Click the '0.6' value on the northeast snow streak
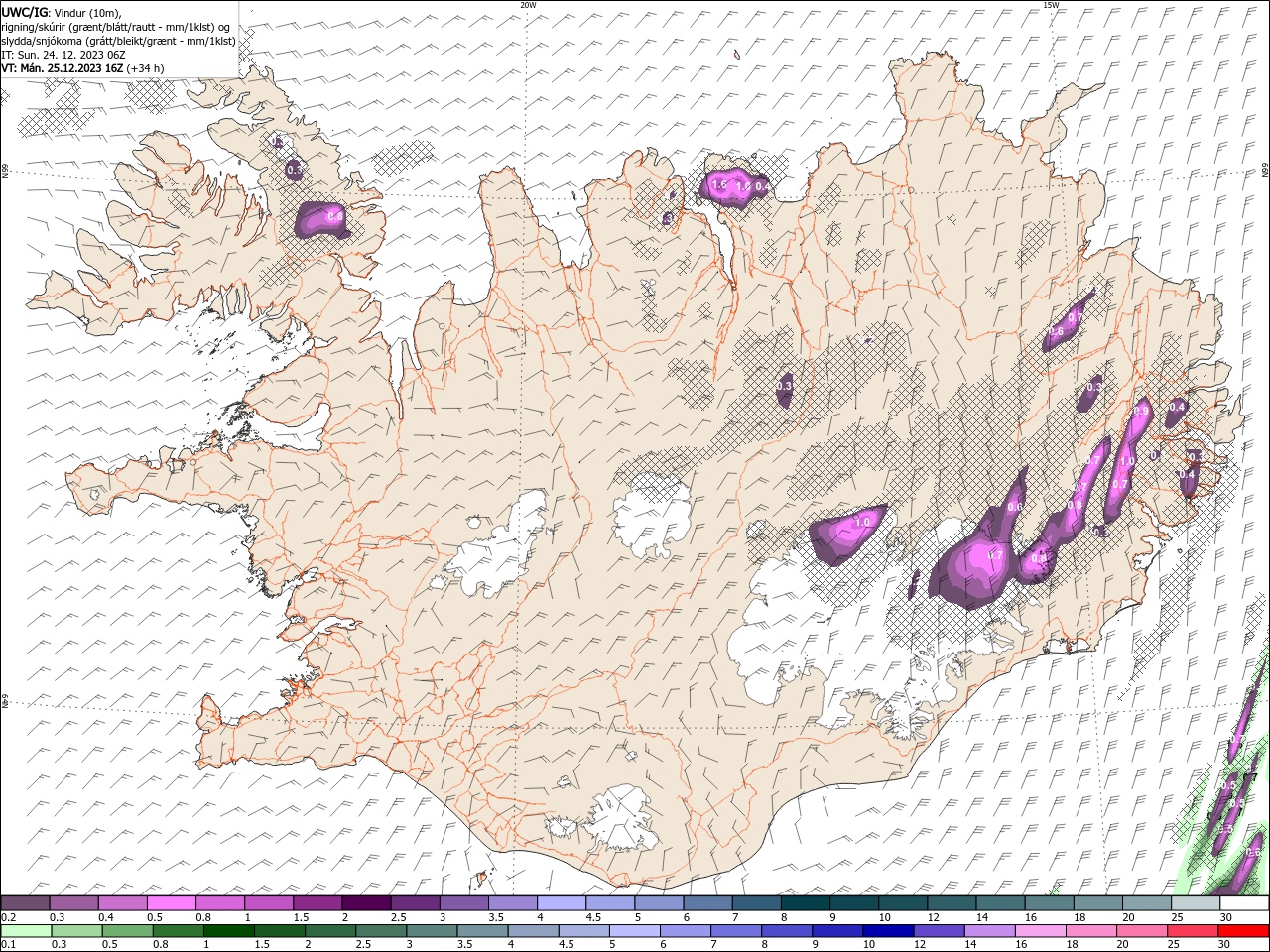Screen dimensions: 1270x952 click(x=1056, y=331)
